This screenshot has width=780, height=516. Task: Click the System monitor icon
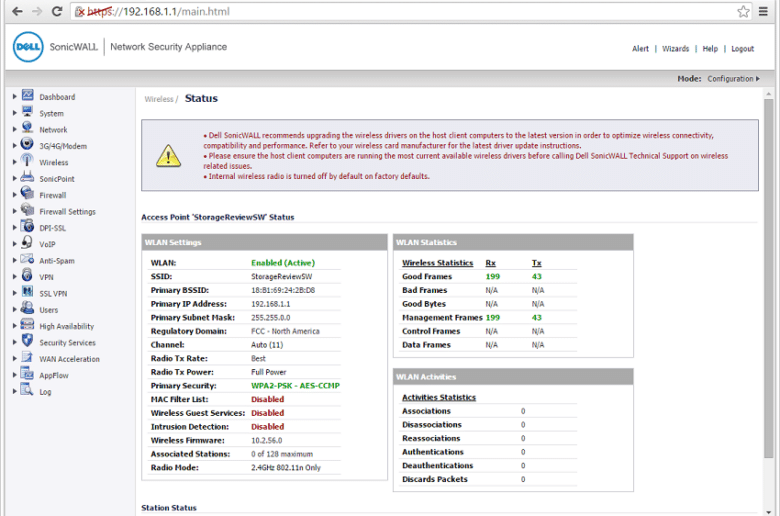click(27, 111)
